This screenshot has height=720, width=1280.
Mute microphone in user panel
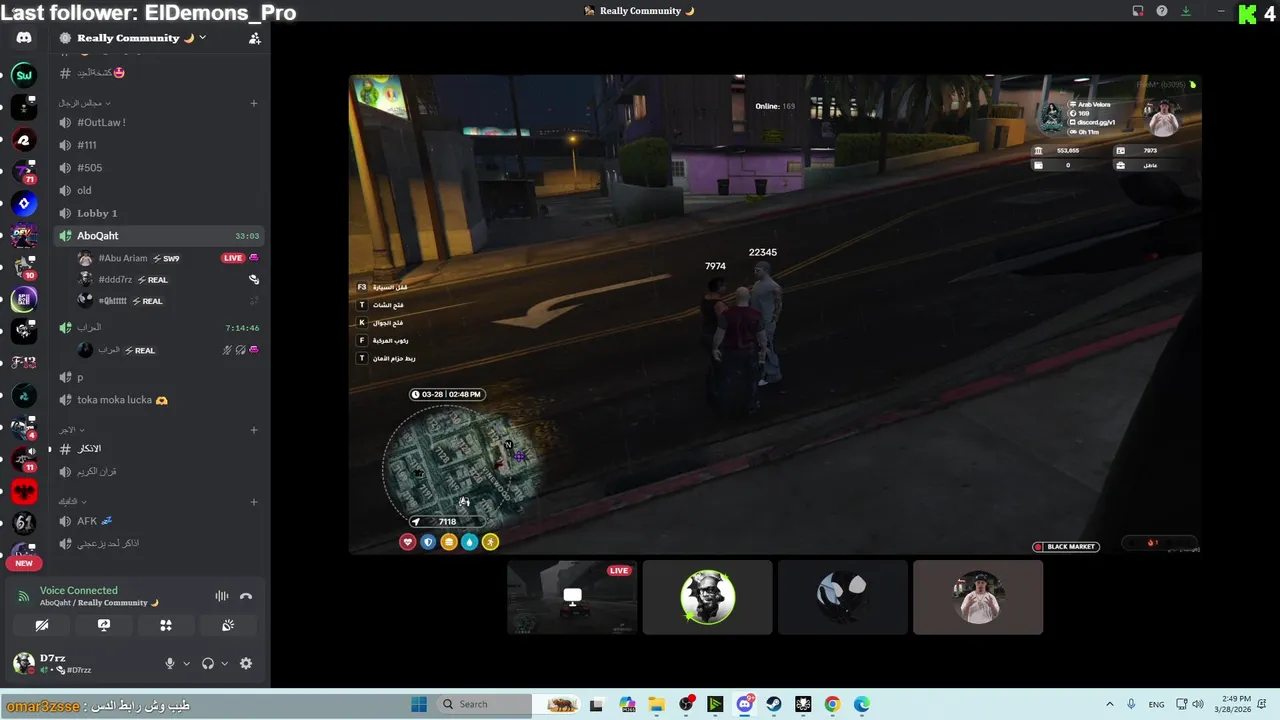coord(170,663)
